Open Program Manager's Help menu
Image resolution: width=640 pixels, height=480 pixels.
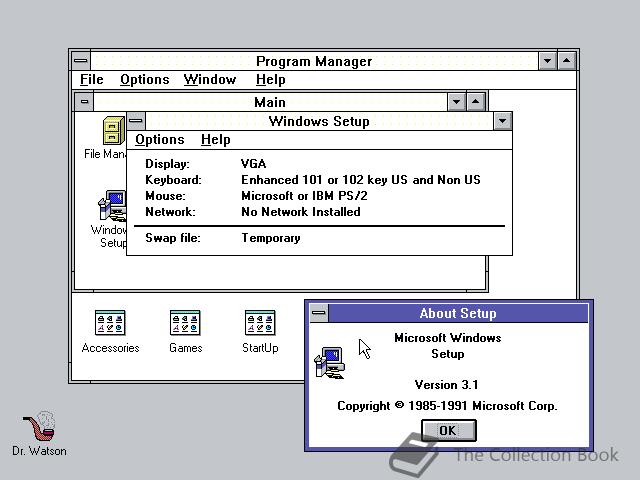(271, 79)
